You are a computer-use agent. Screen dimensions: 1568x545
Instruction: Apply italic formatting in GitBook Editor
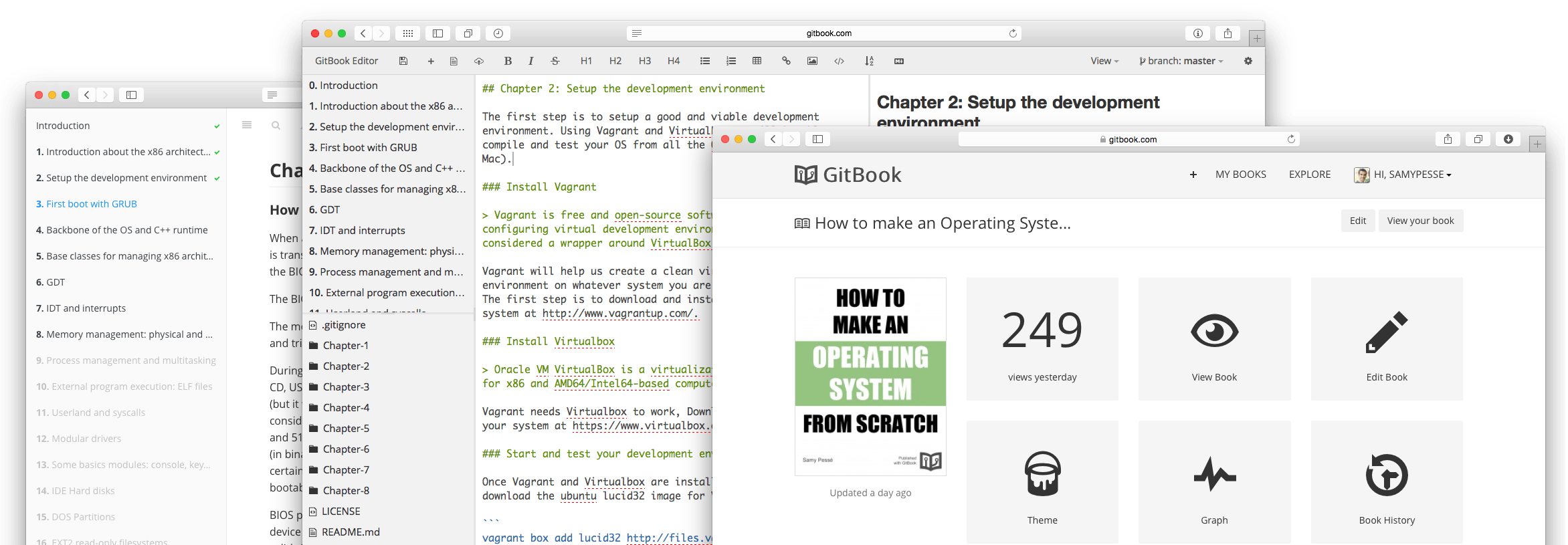coord(530,61)
